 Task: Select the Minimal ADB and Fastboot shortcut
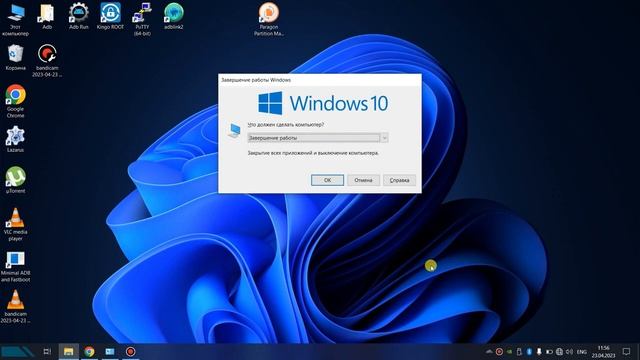16,267
